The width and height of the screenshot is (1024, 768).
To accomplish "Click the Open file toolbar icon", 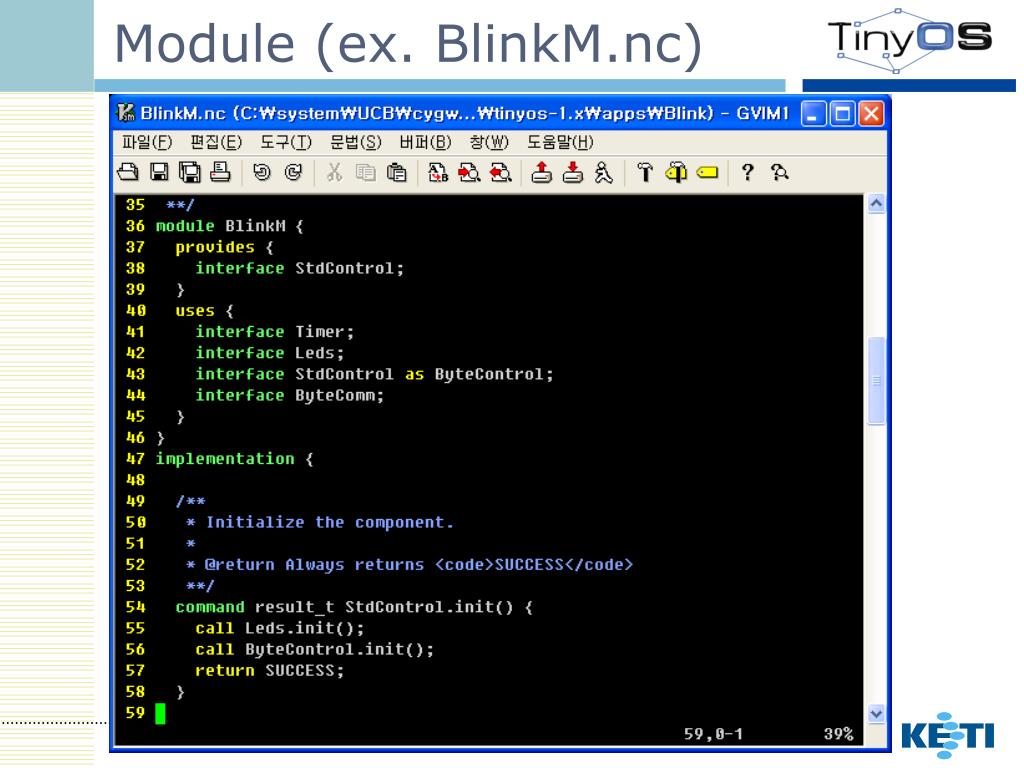I will click(128, 172).
